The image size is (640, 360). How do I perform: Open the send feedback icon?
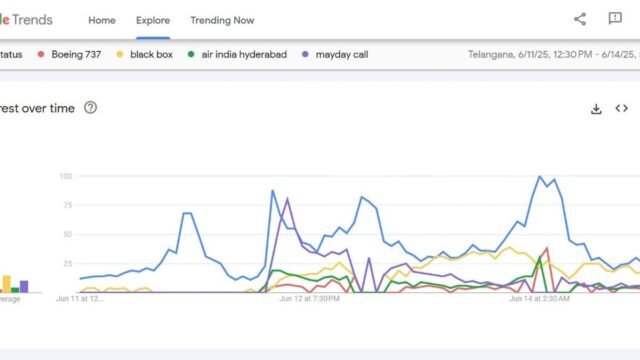tap(615, 18)
